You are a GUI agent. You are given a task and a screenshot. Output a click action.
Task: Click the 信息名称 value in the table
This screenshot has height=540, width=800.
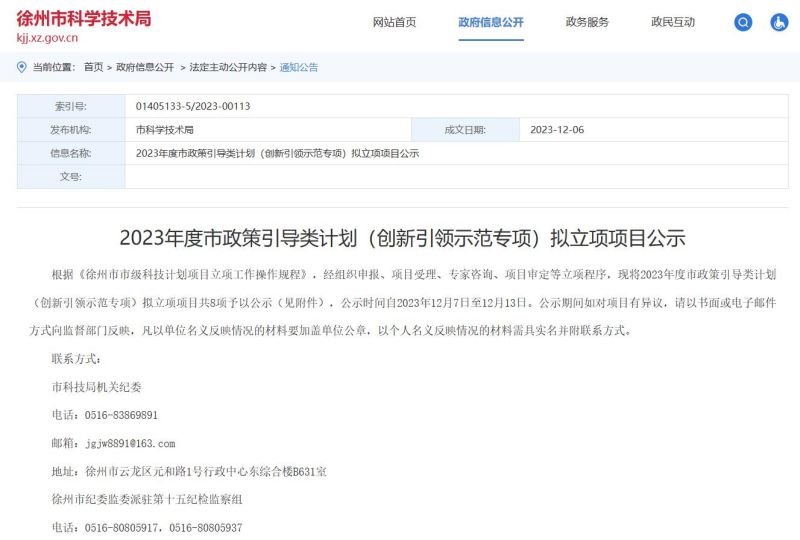(277, 153)
